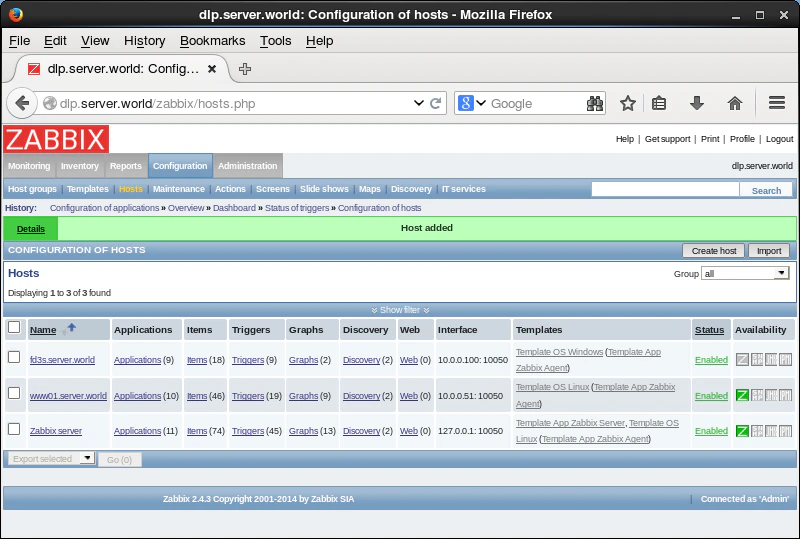
Task: Click the Firefox back arrow button
Action: coord(22,104)
